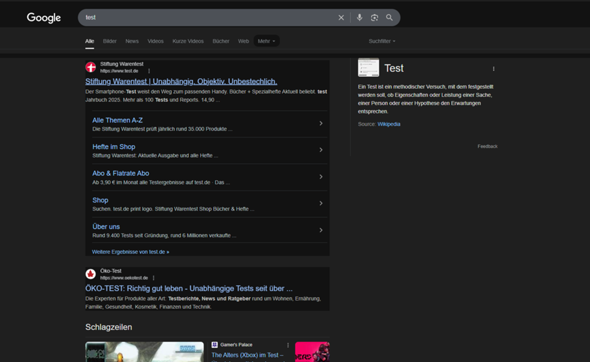
Task: Open the Google logo homepage
Action: tap(44, 18)
